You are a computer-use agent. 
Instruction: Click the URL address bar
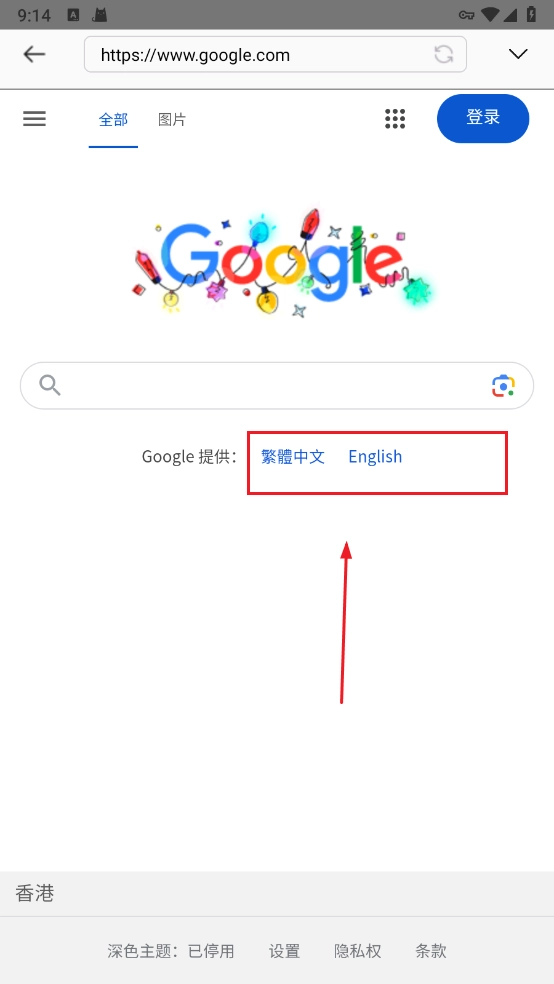point(275,55)
